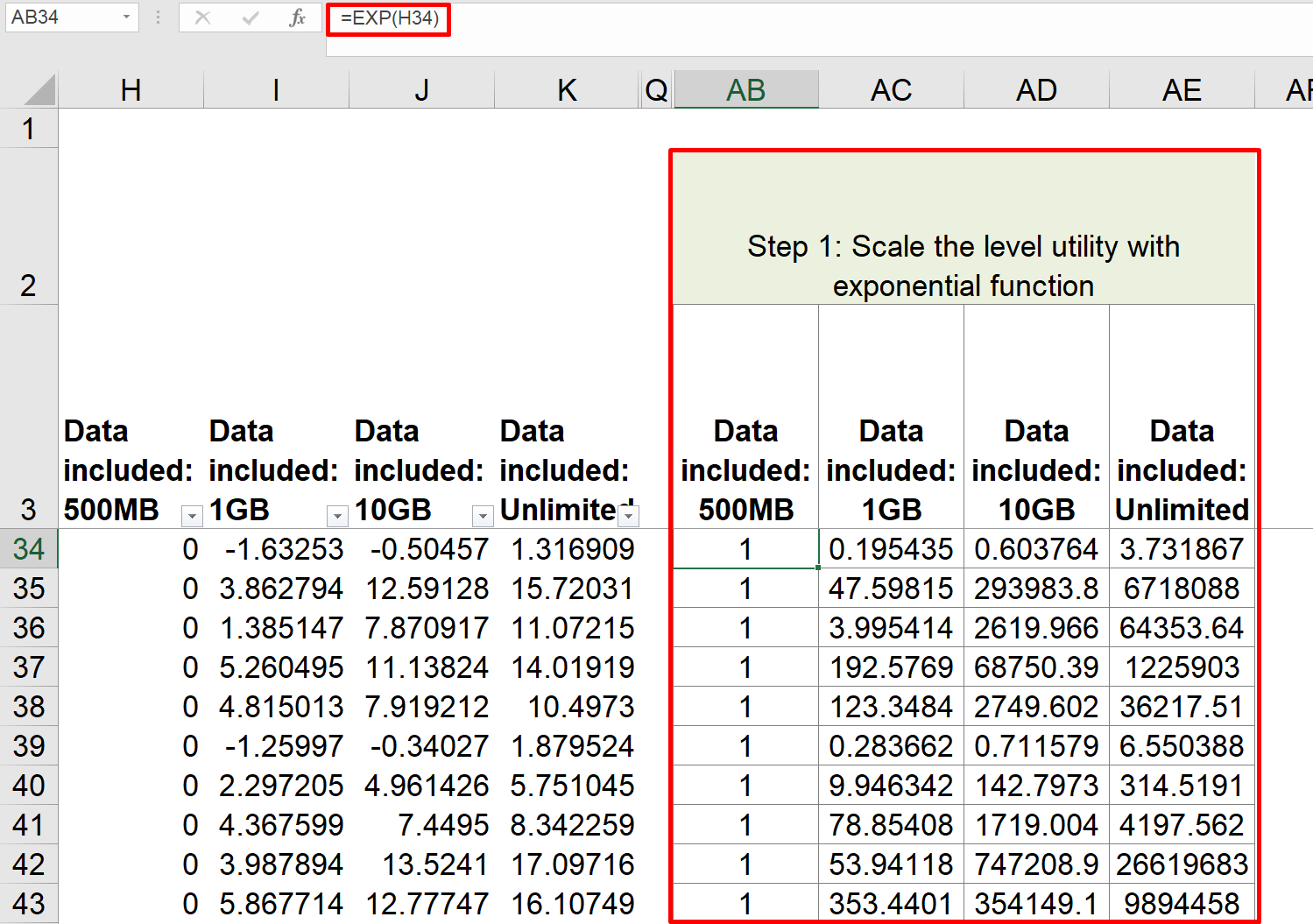Viewport: 1313px width, 924px height.
Task: Select cell with value 5.867714
Action: coord(277,904)
